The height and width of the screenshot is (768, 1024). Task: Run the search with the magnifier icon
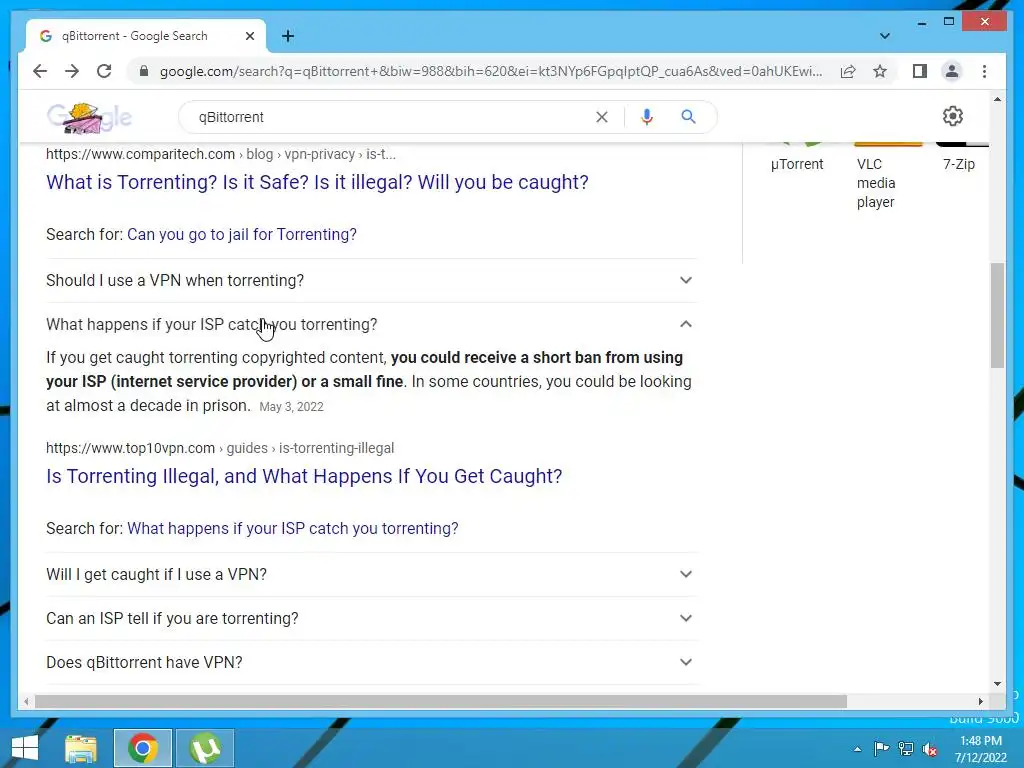(688, 117)
